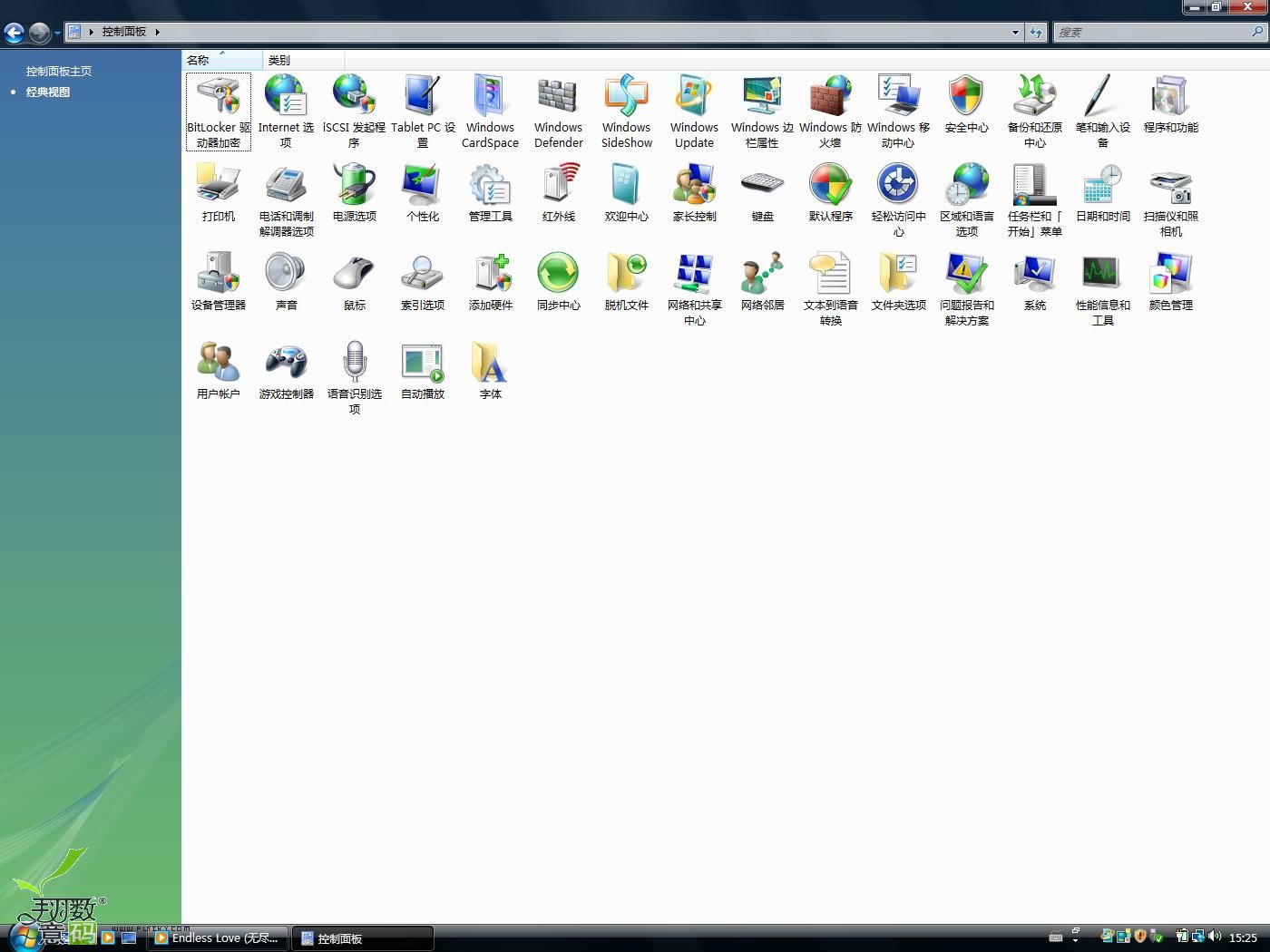Open Windows 移动中心 icon

tap(899, 97)
